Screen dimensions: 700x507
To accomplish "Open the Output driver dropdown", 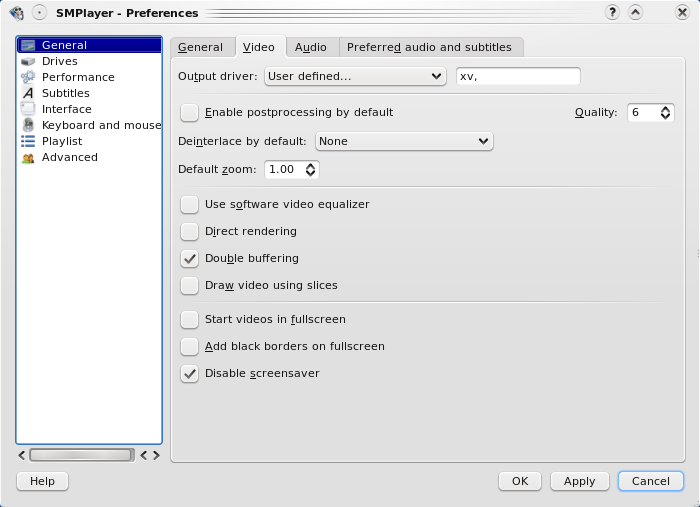I will pyautogui.click(x=355, y=76).
